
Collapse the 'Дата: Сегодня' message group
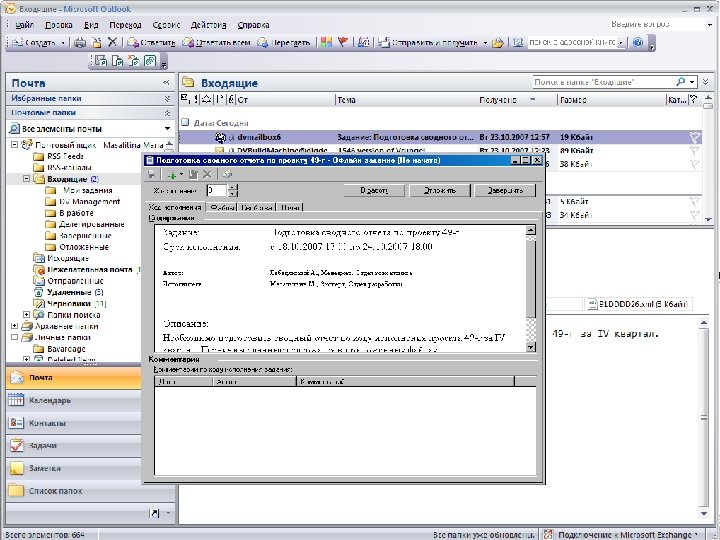coord(185,122)
